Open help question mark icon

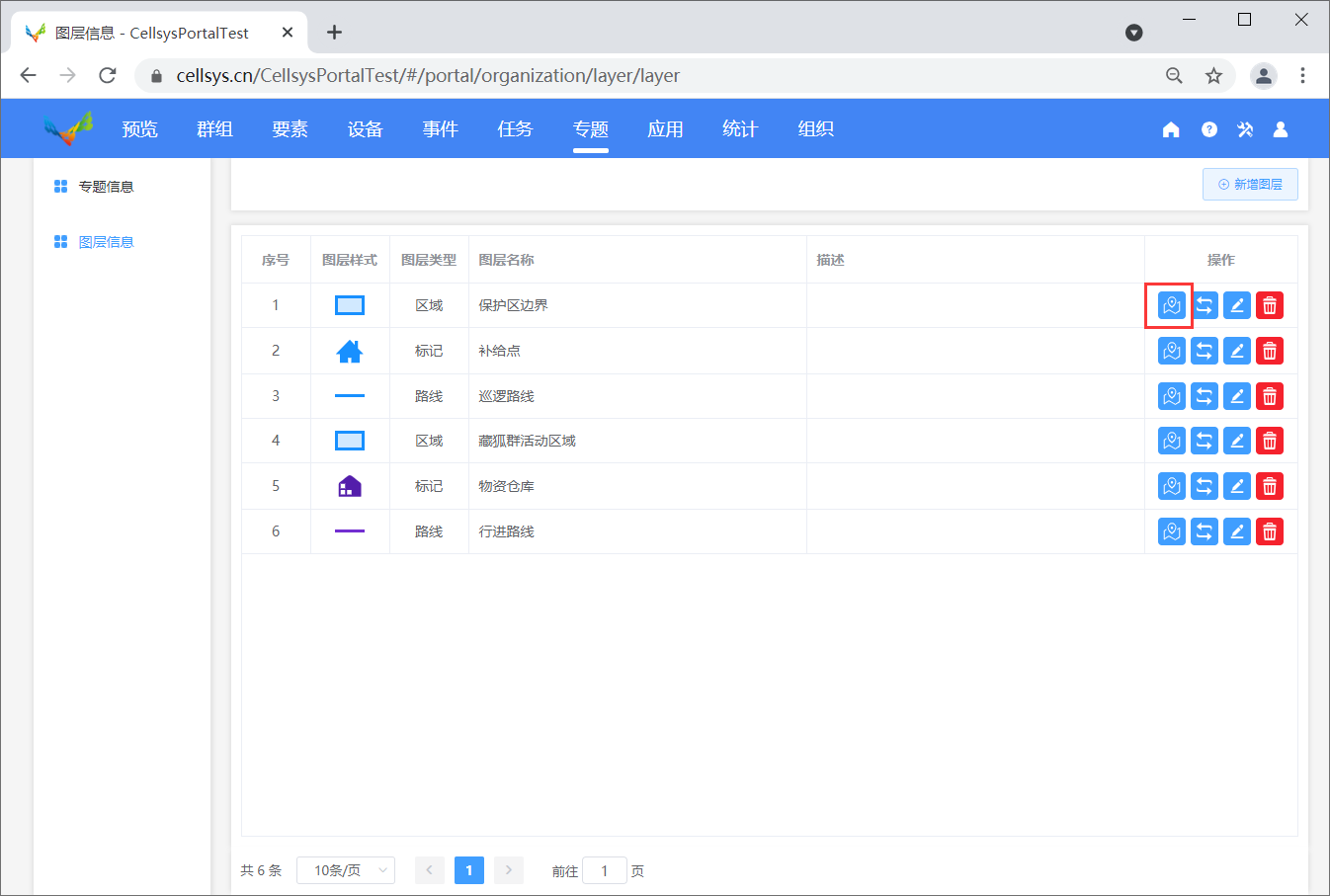[1208, 129]
